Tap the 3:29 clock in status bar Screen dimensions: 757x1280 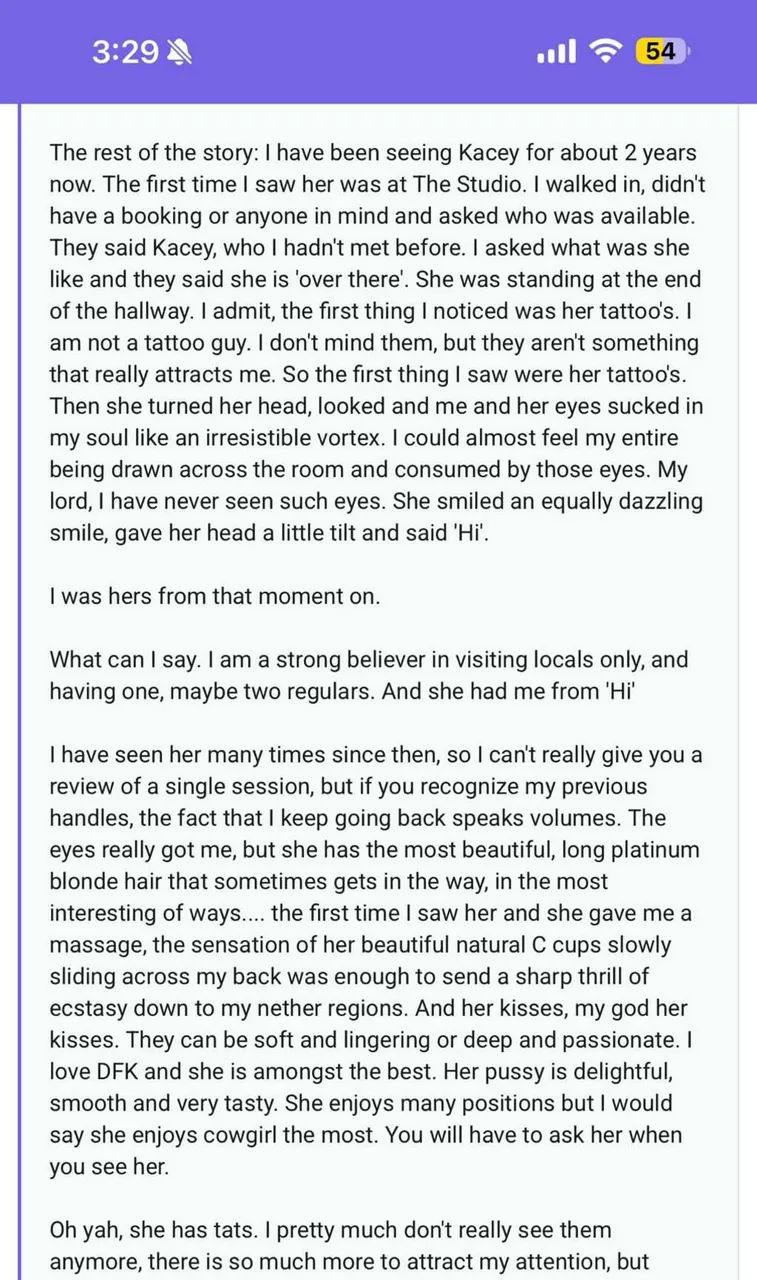[x=124, y=52]
